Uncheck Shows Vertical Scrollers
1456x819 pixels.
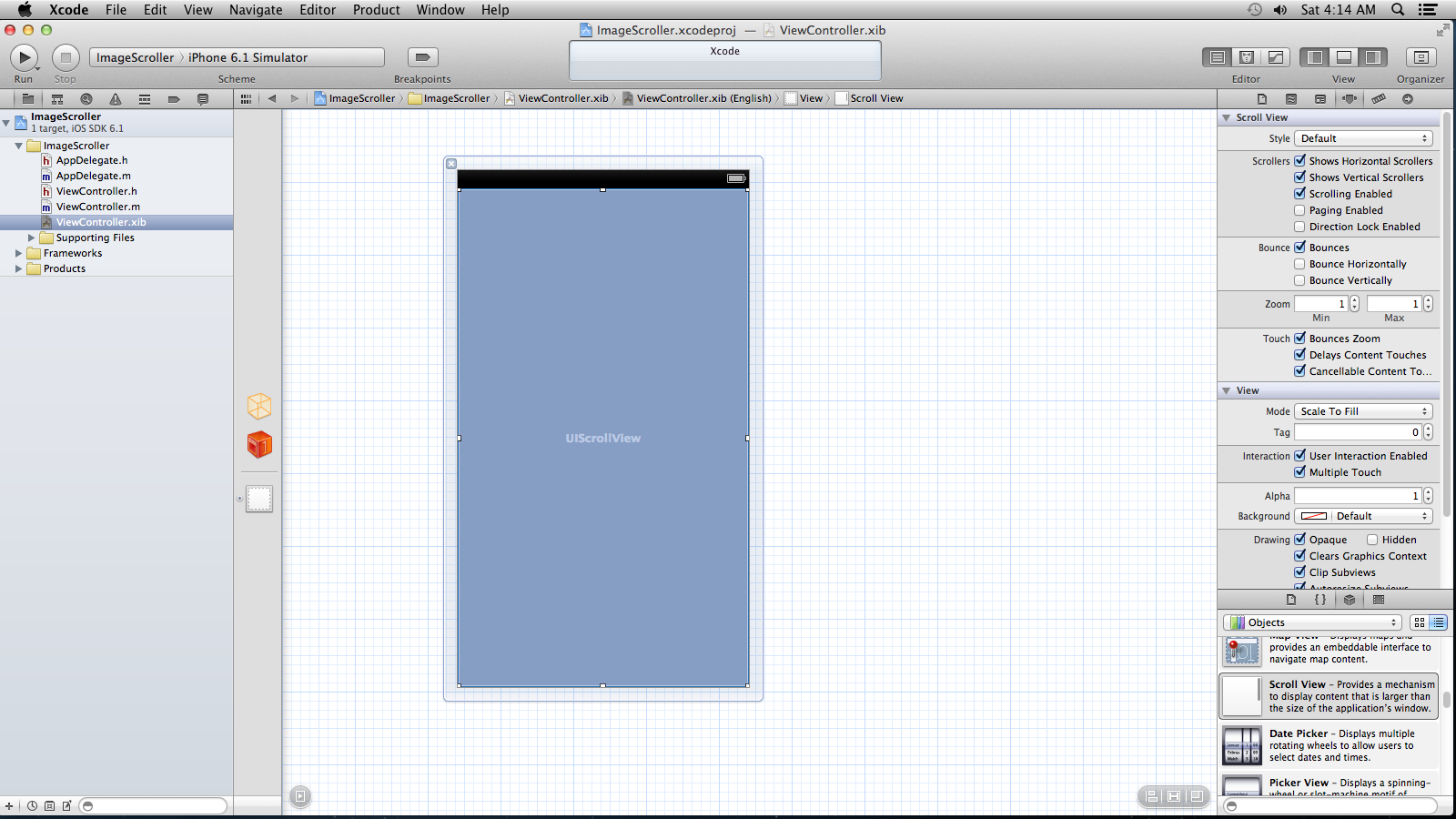tap(1300, 177)
